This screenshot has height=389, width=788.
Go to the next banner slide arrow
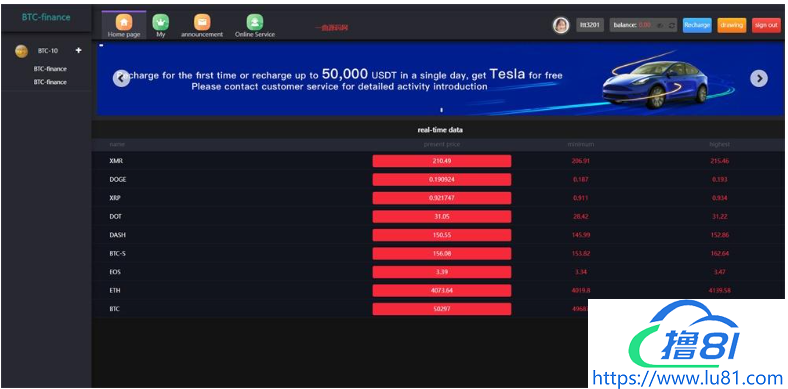click(759, 78)
